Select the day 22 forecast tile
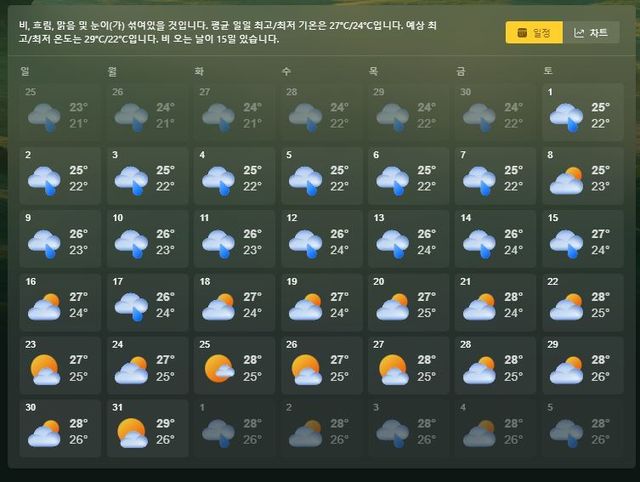 [x=582, y=302]
